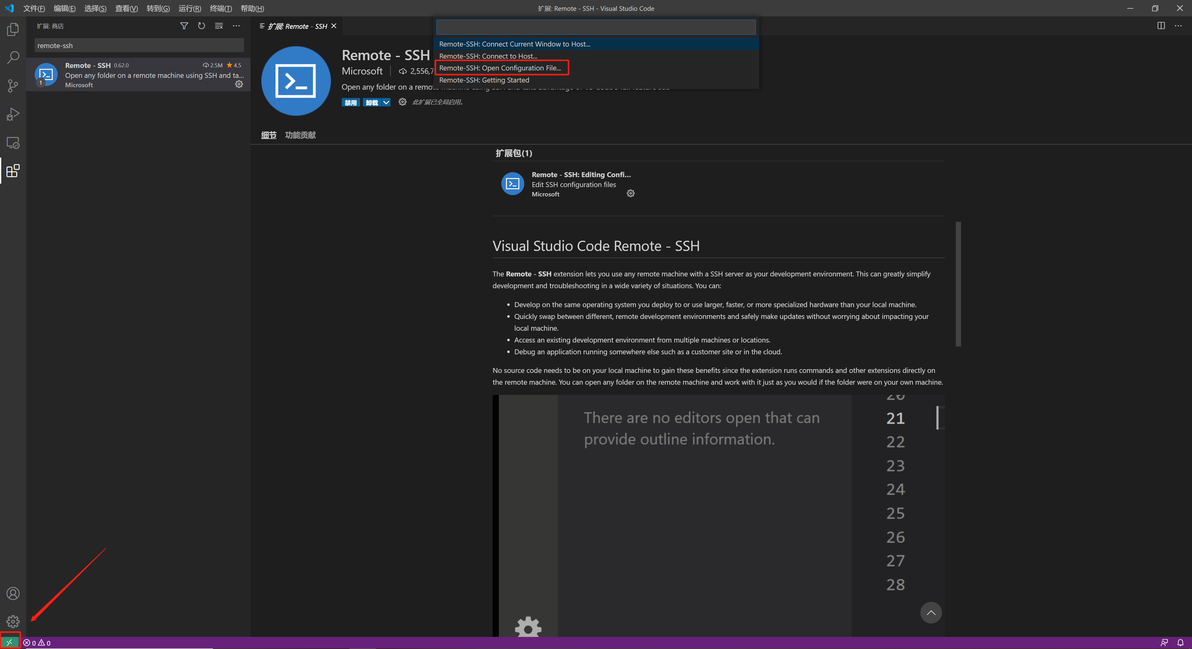Refresh the extensions list
The height and width of the screenshot is (649, 1192).
click(201, 26)
